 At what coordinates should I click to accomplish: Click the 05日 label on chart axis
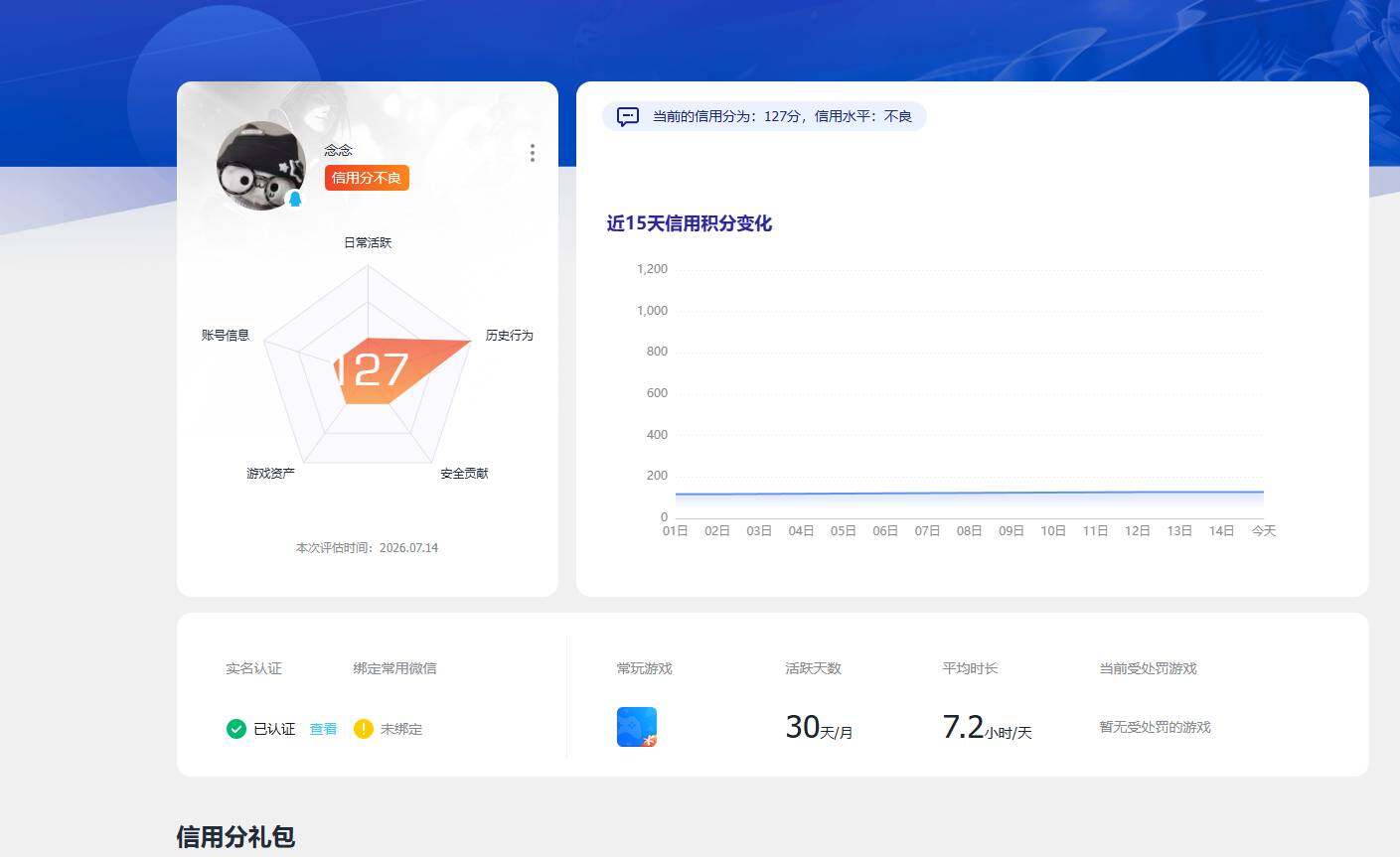click(844, 531)
